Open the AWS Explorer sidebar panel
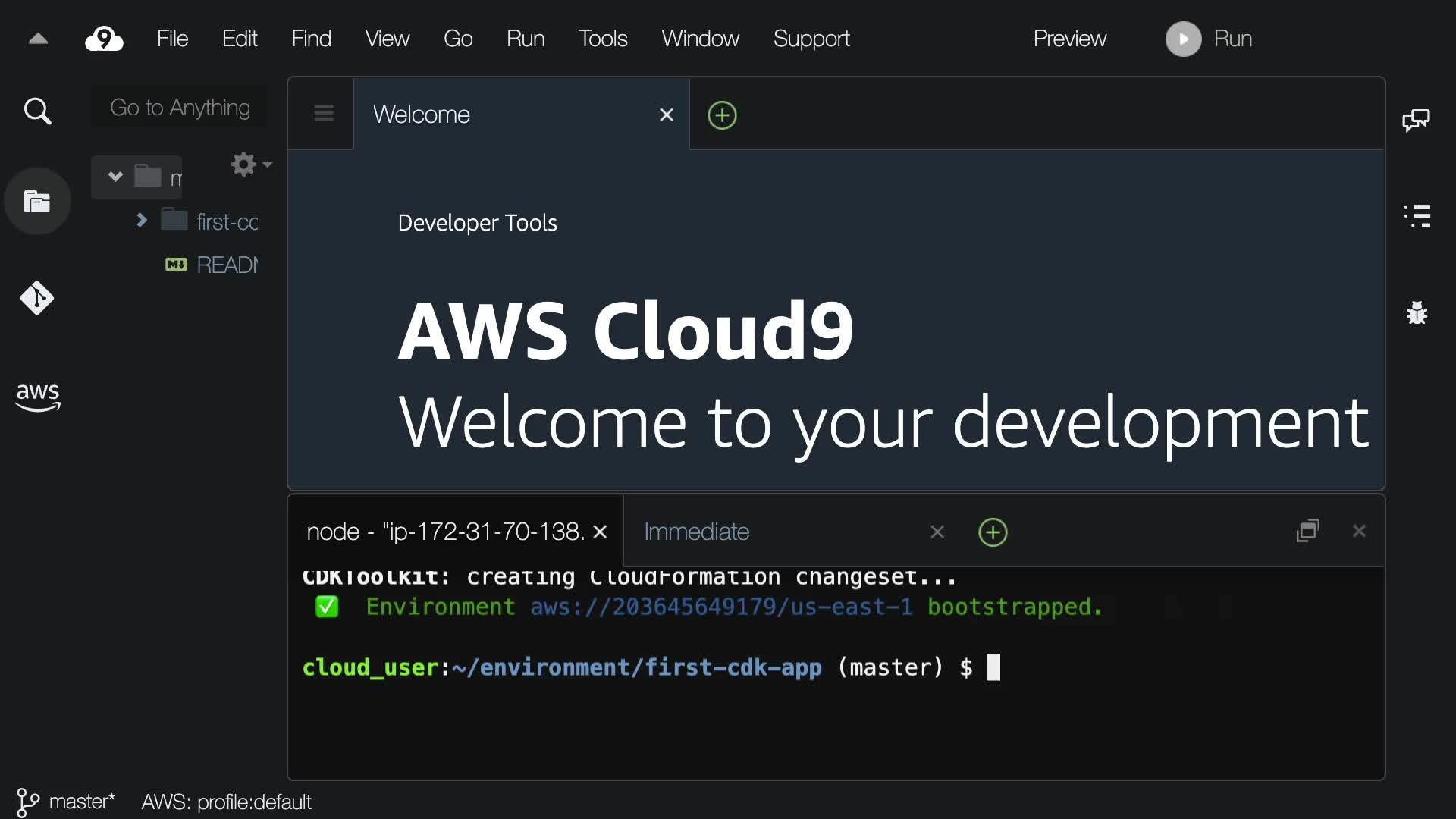The image size is (1456, 819). [37, 396]
